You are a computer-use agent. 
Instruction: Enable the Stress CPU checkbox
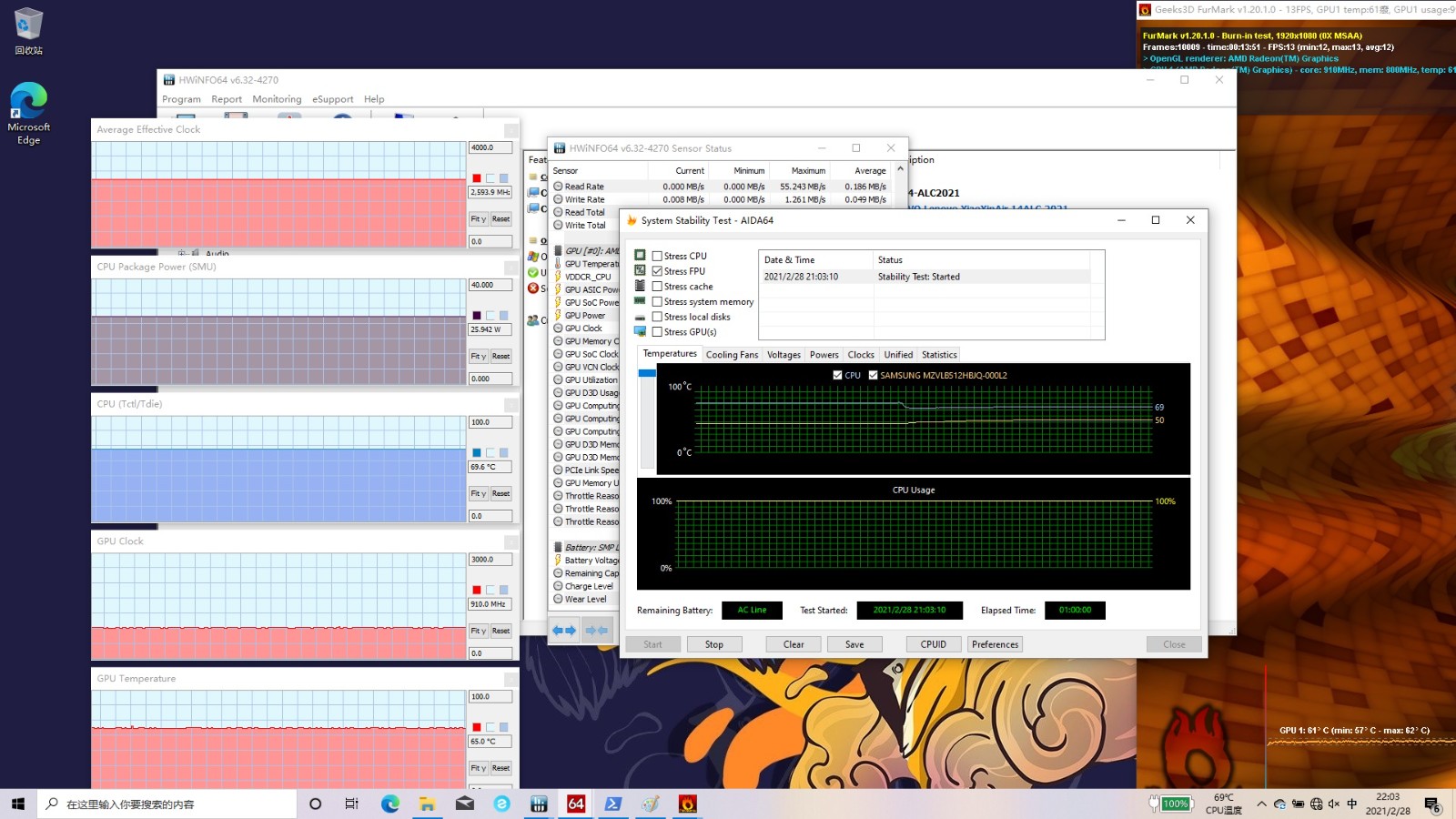tap(657, 257)
